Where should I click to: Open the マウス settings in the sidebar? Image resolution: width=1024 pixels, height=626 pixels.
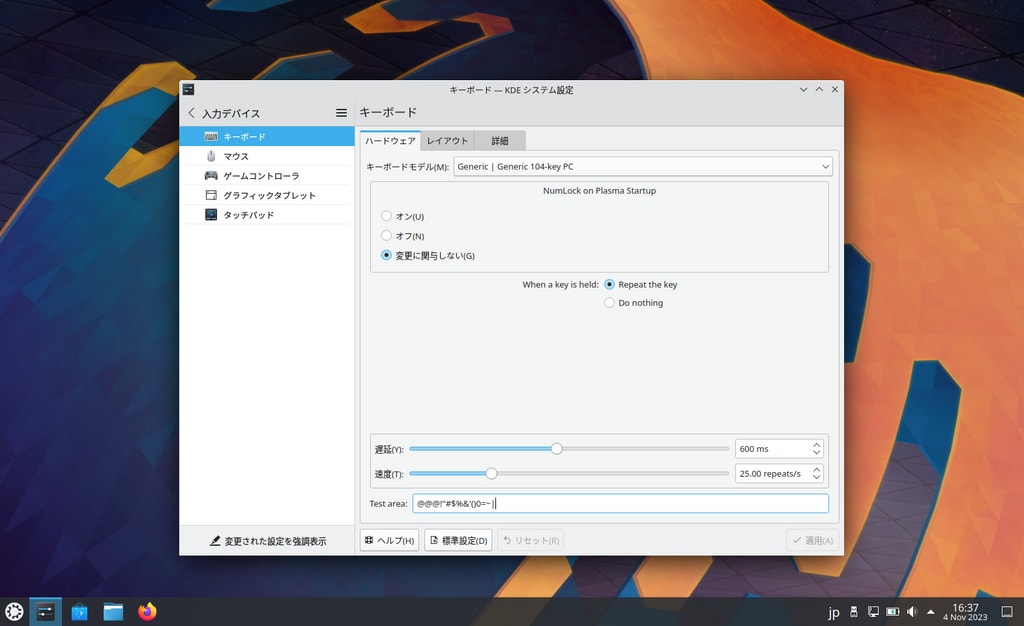266,156
